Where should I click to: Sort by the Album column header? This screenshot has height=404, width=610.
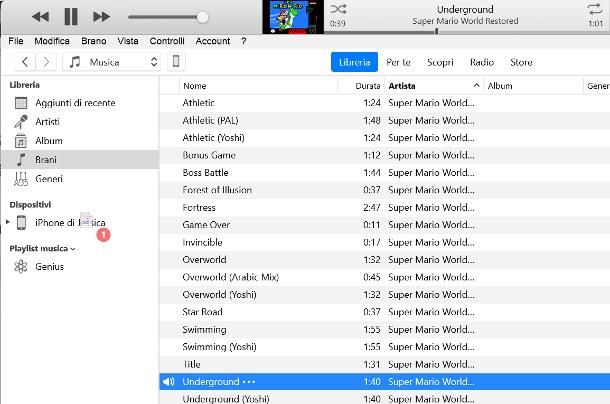[x=533, y=86]
